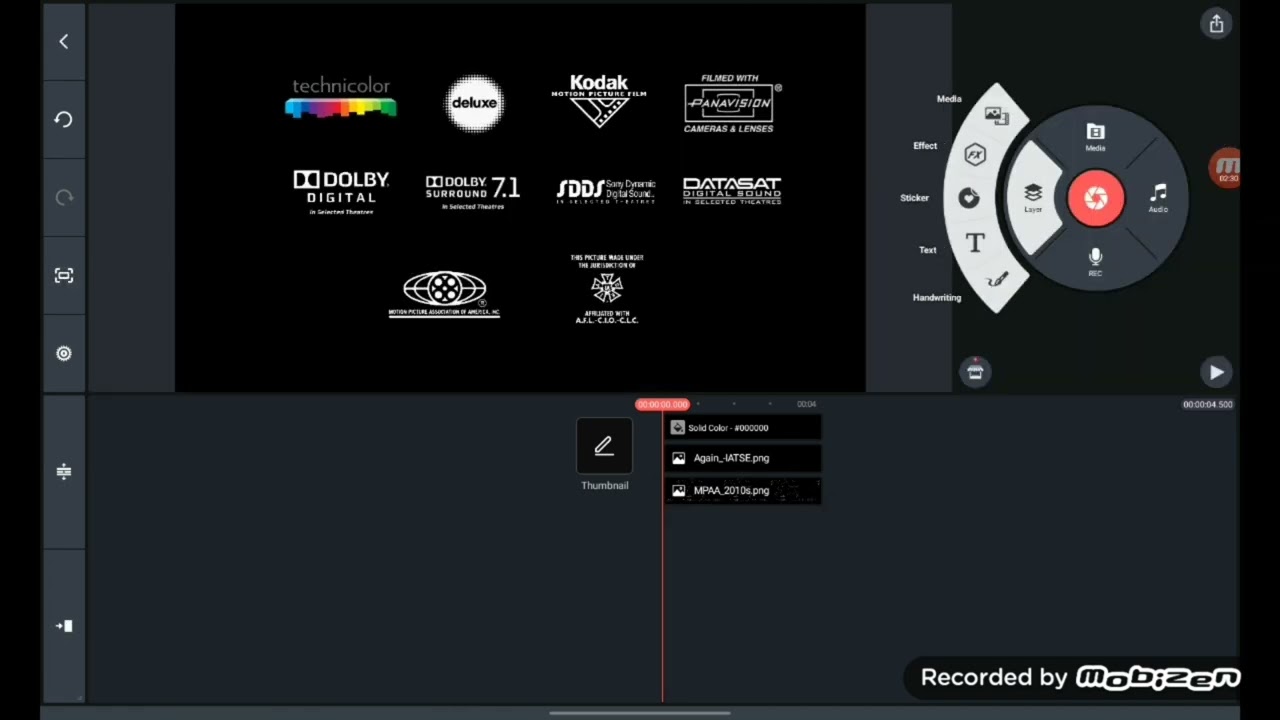Jump to end of timeline icon
The height and width of the screenshot is (720, 1280).
click(x=64, y=626)
